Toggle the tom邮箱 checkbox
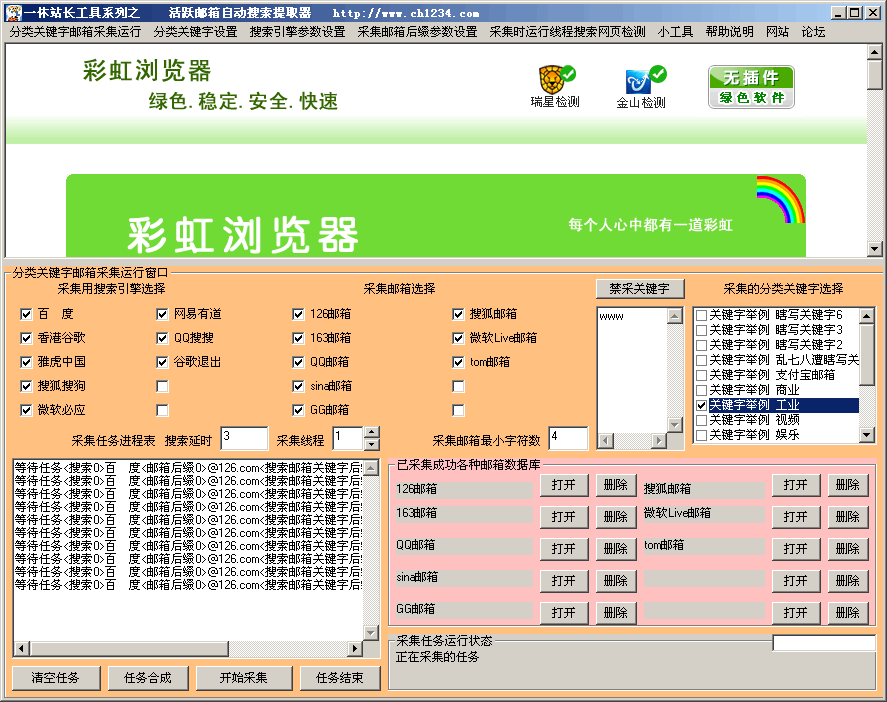Screen dimensions: 887x702 tap(458, 362)
